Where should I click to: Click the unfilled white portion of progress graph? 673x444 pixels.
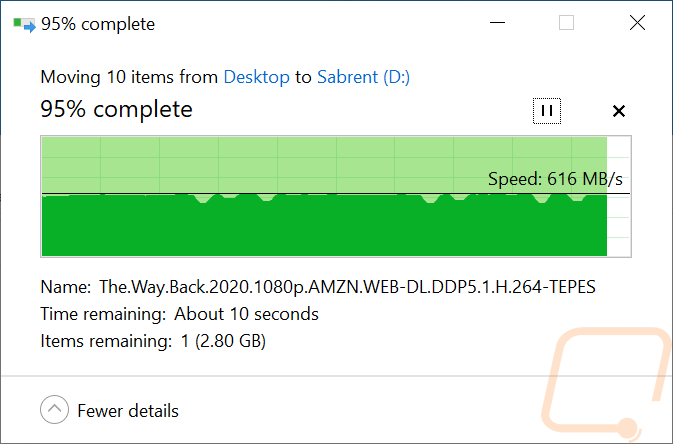620,230
